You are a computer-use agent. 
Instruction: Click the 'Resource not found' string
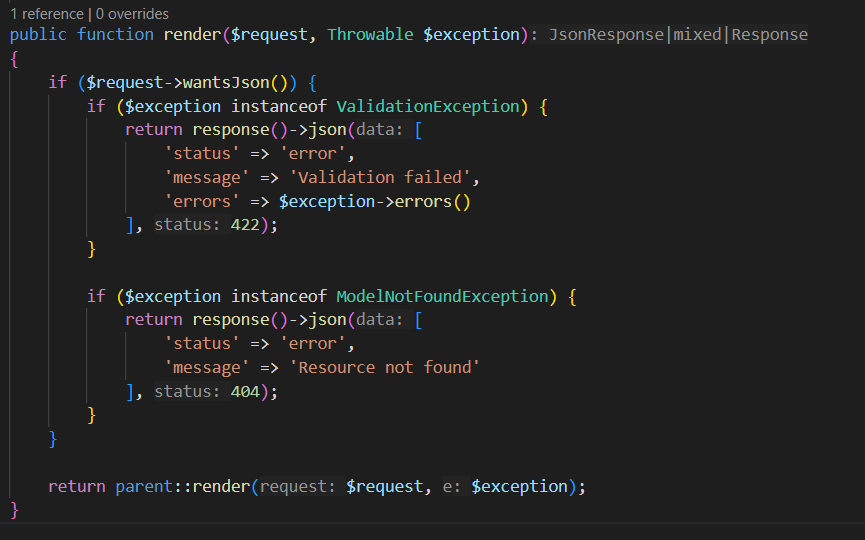click(385, 367)
